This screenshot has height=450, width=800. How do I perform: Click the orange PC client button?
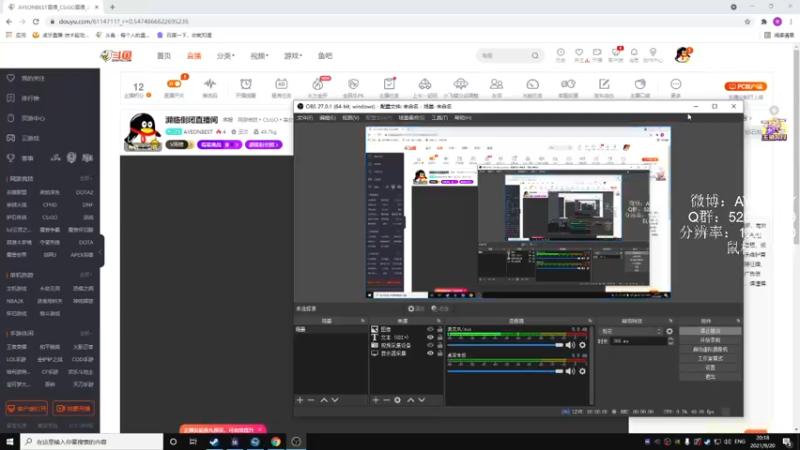745,86
